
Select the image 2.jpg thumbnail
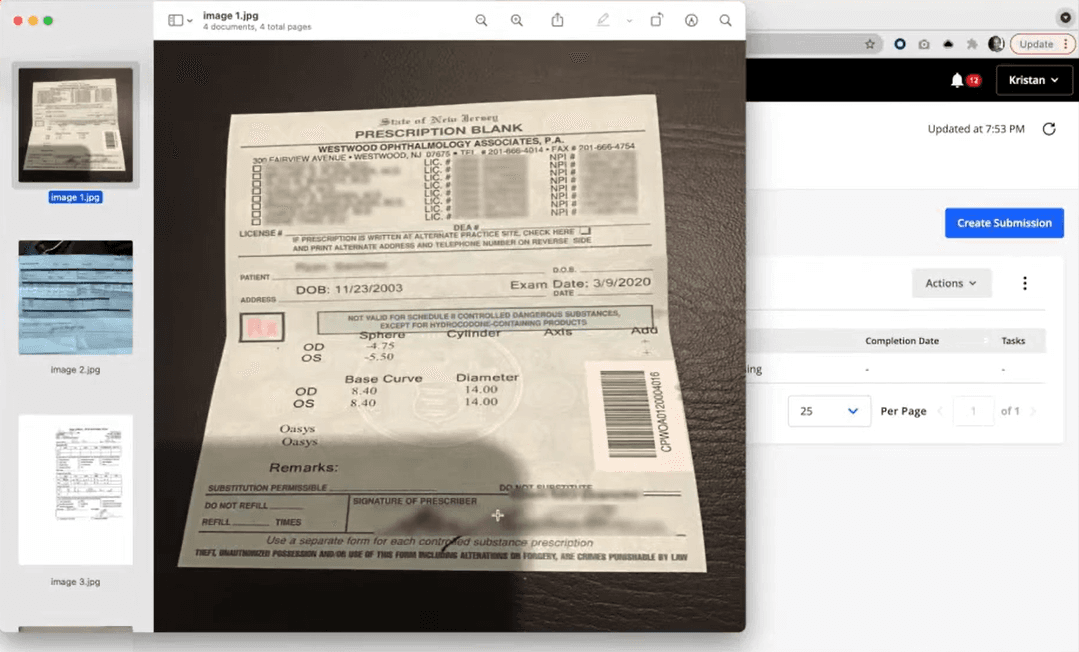[x=75, y=297]
